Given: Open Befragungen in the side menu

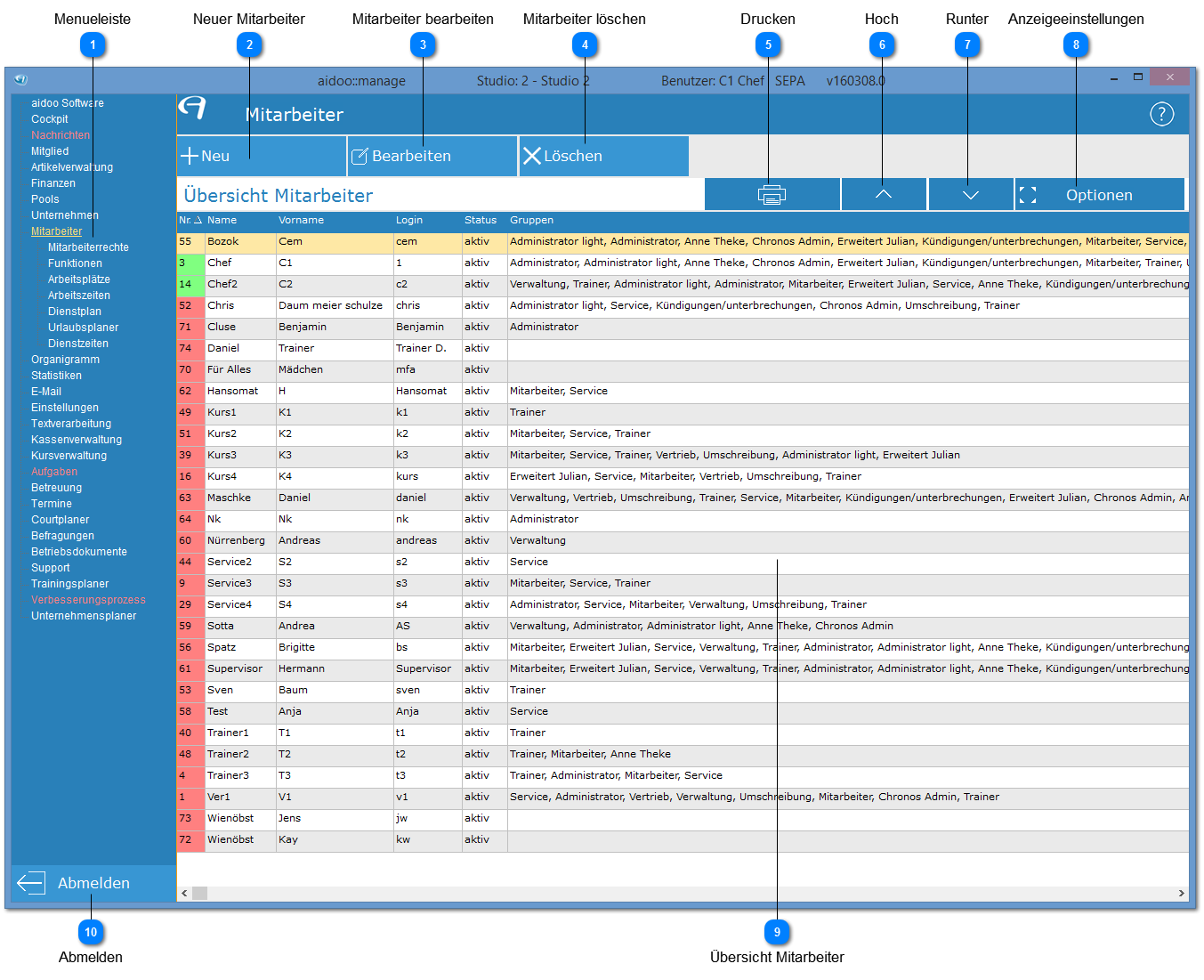Looking at the screenshot, I should [x=62, y=536].
